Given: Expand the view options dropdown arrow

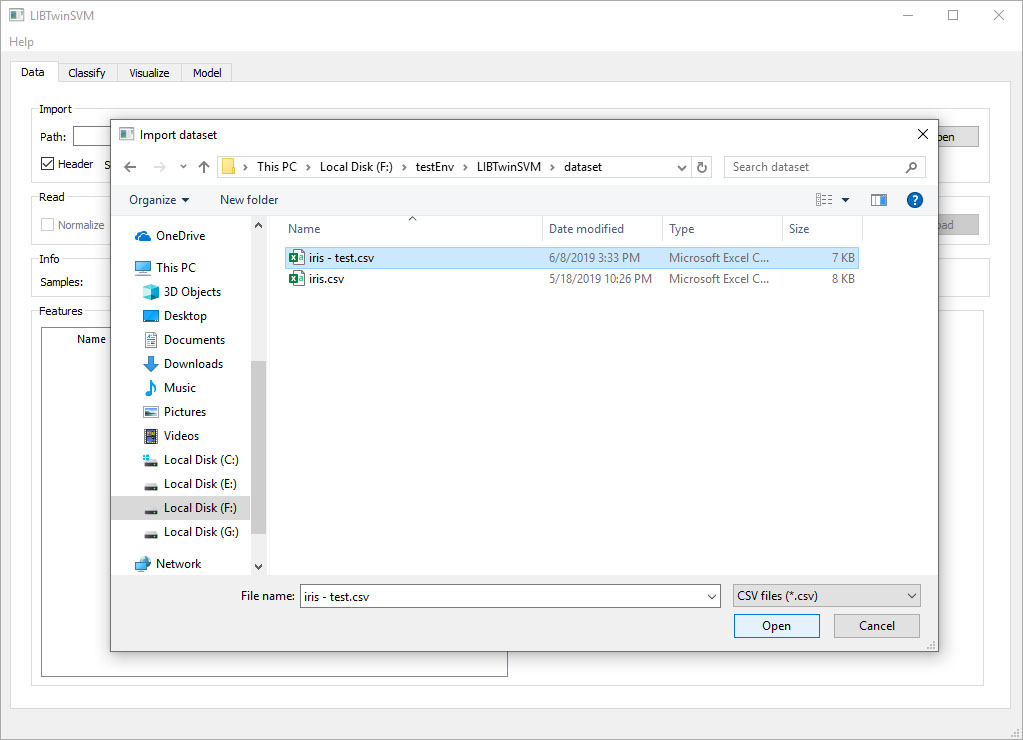Looking at the screenshot, I should click(x=846, y=200).
